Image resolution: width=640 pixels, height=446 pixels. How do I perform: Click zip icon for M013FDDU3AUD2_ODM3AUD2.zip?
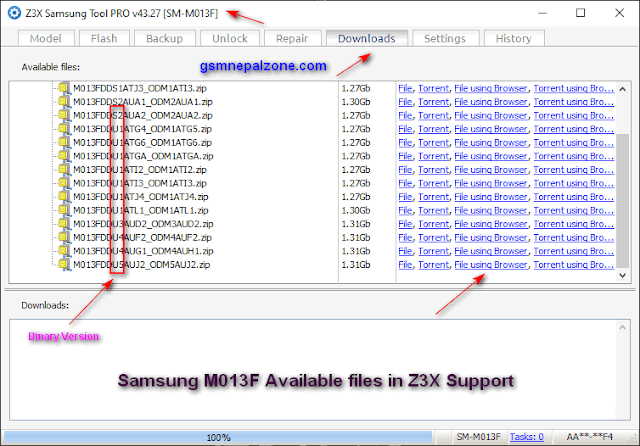(x=64, y=224)
